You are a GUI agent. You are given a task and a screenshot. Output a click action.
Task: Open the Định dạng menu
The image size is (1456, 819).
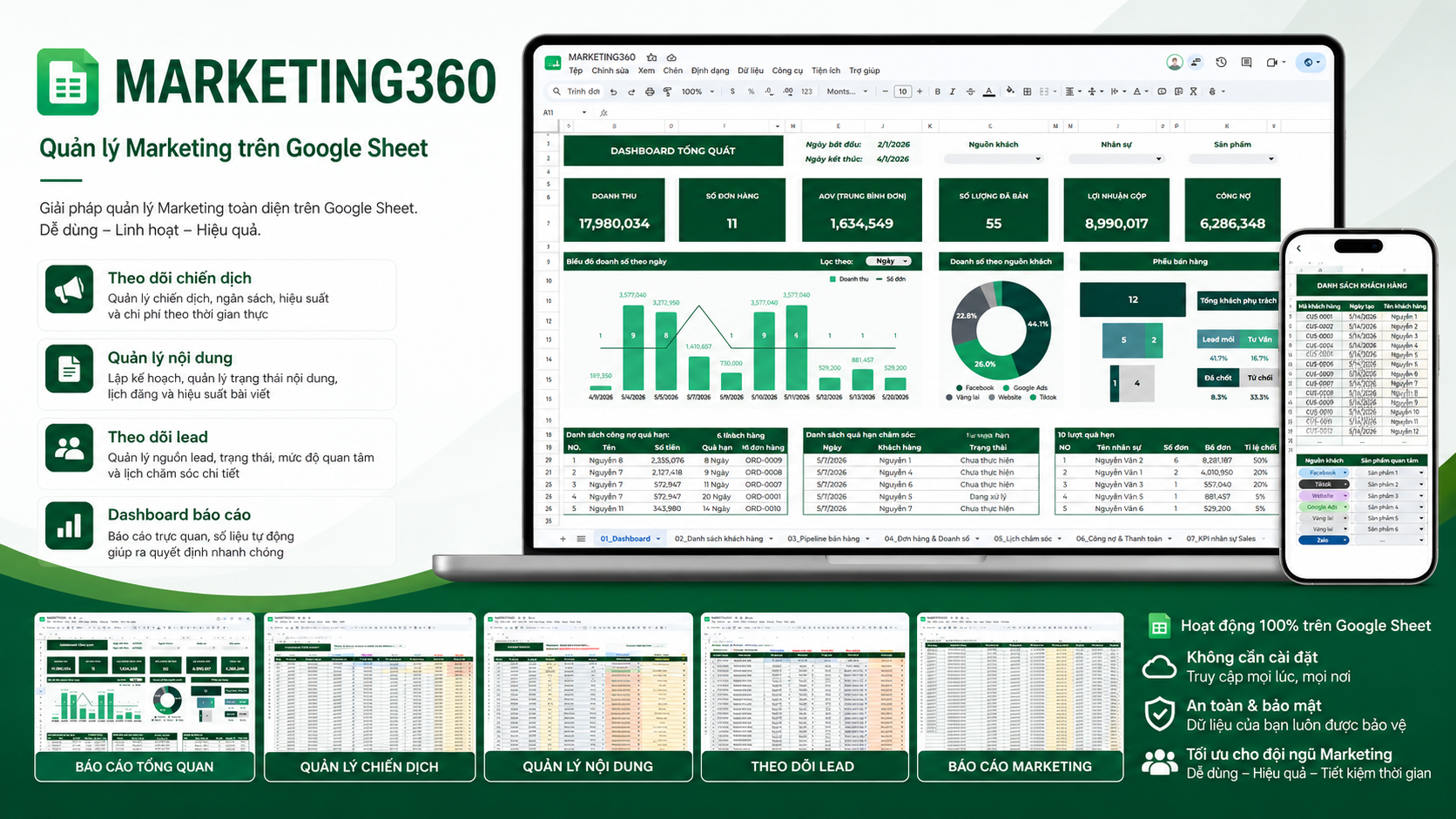click(710, 70)
